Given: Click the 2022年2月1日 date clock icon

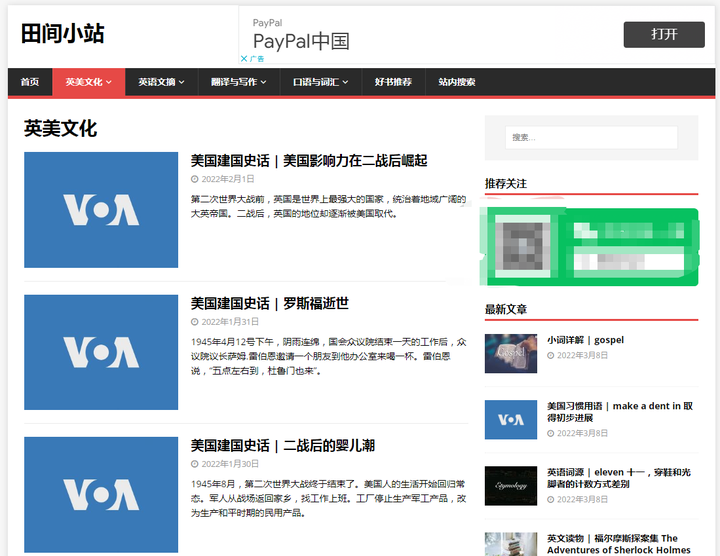Looking at the screenshot, I should (195, 179).
